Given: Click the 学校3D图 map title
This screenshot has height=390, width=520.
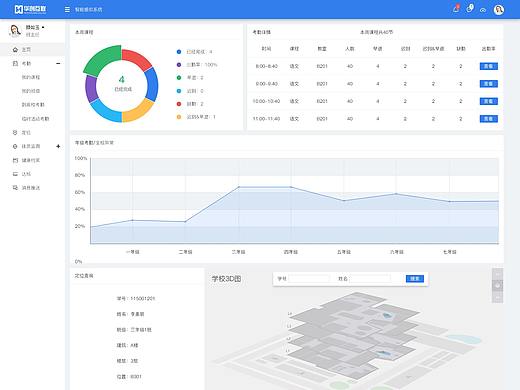Looking at the screenshot, I should 226,279.
